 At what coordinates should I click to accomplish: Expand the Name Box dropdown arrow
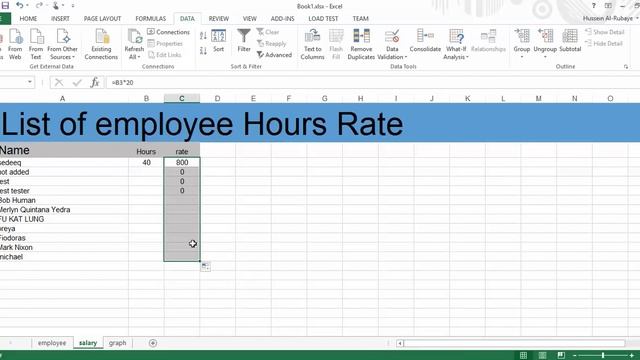[x=30, y=82]
